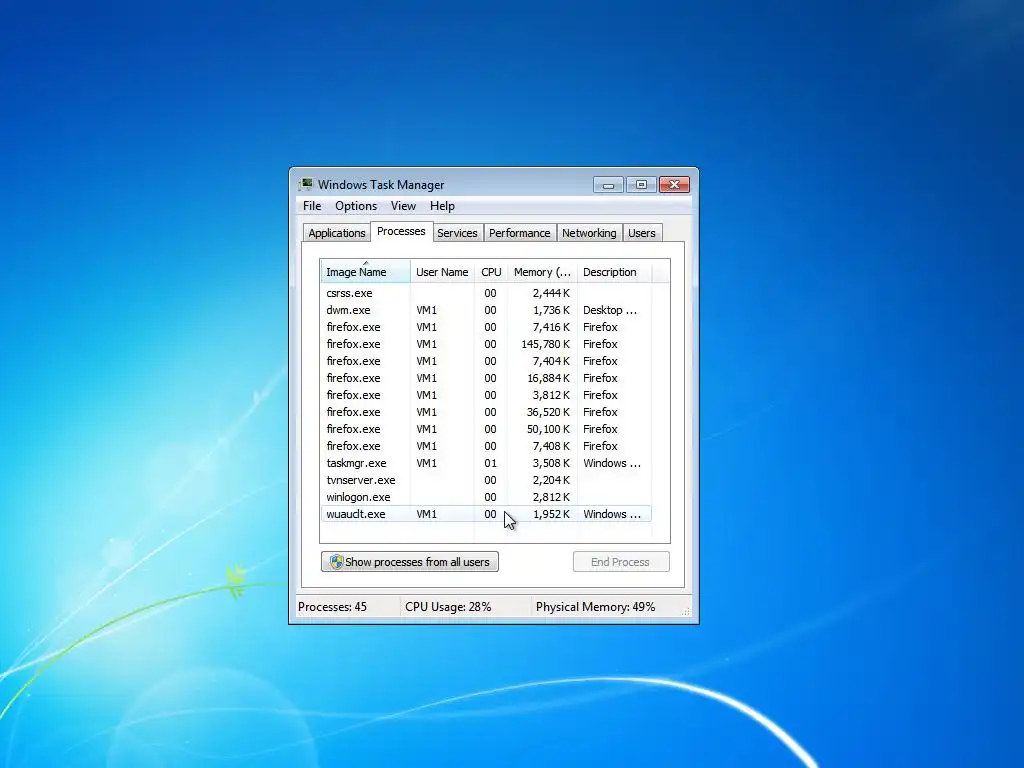The width and height of the screenshot is (1024, 768).
Task: Open the Help menu
Action: (442, 206)
